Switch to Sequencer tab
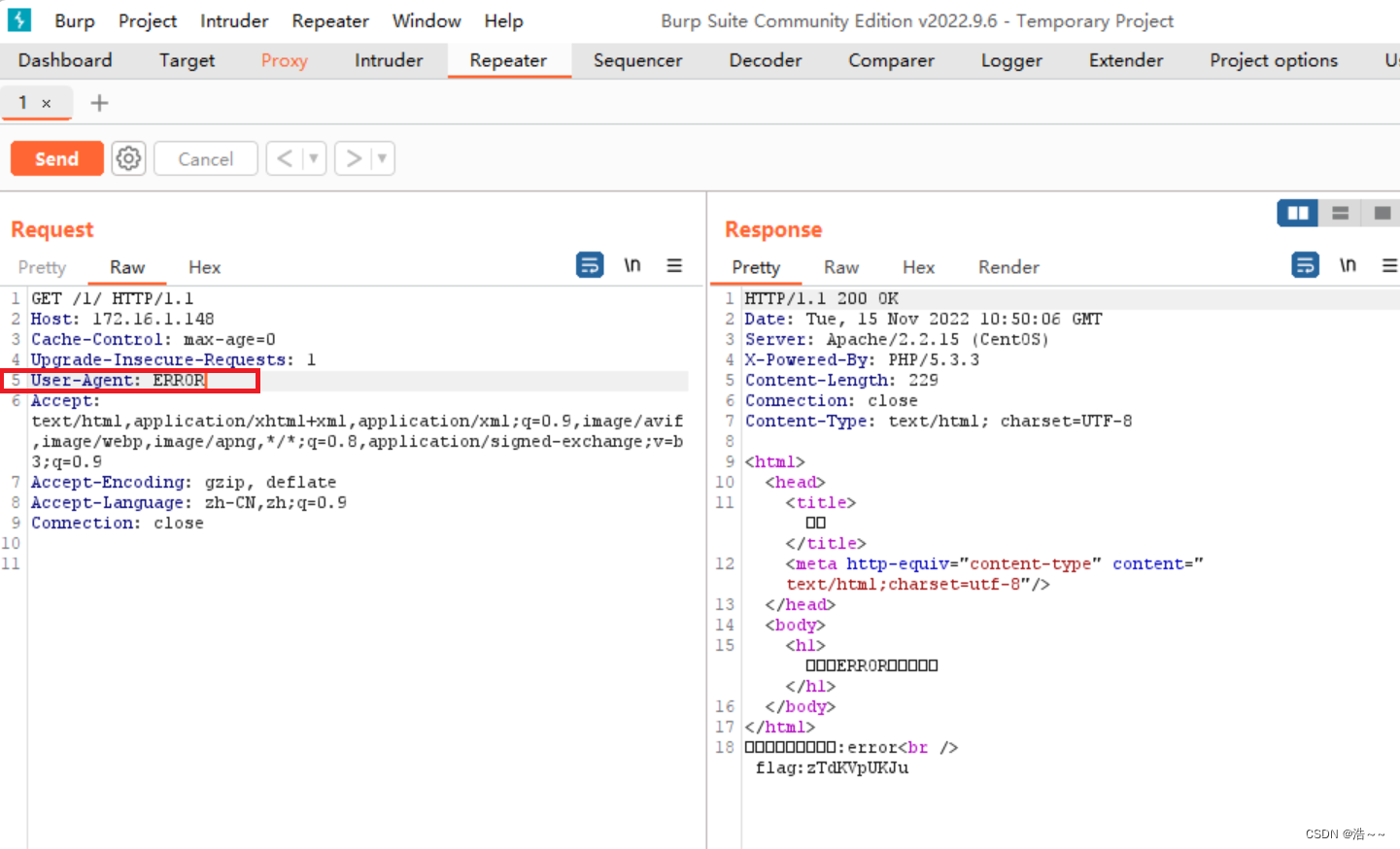 (x=637, y=60)
